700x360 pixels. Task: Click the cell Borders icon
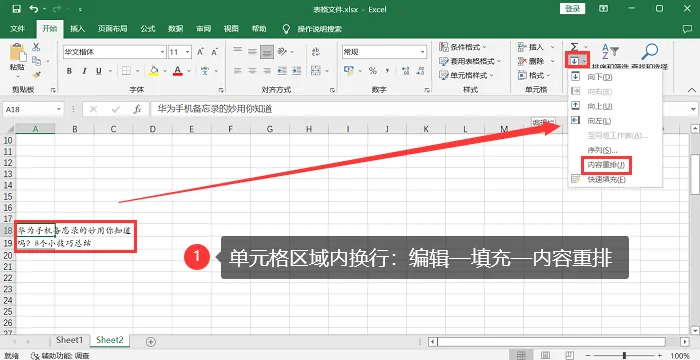126,71
